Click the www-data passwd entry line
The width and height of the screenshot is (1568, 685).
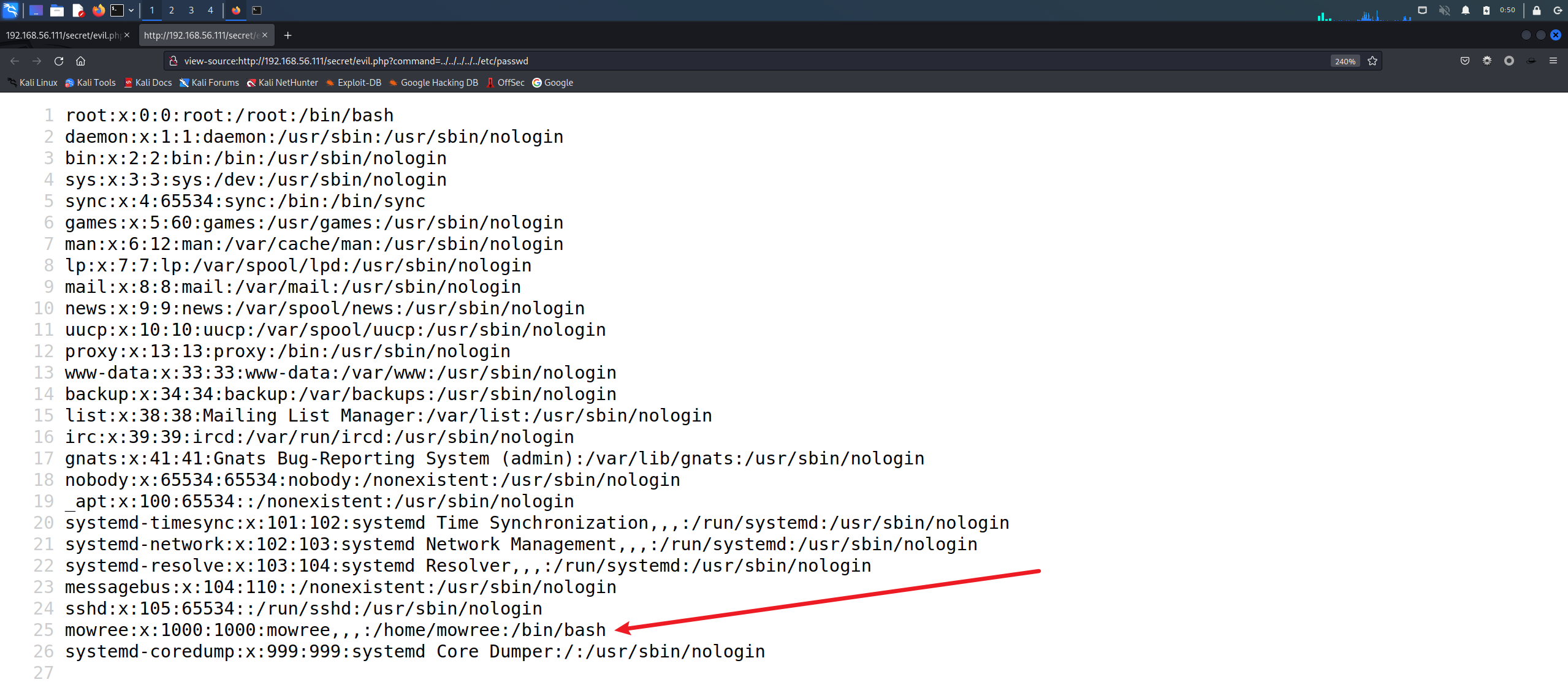coord(341,373)
